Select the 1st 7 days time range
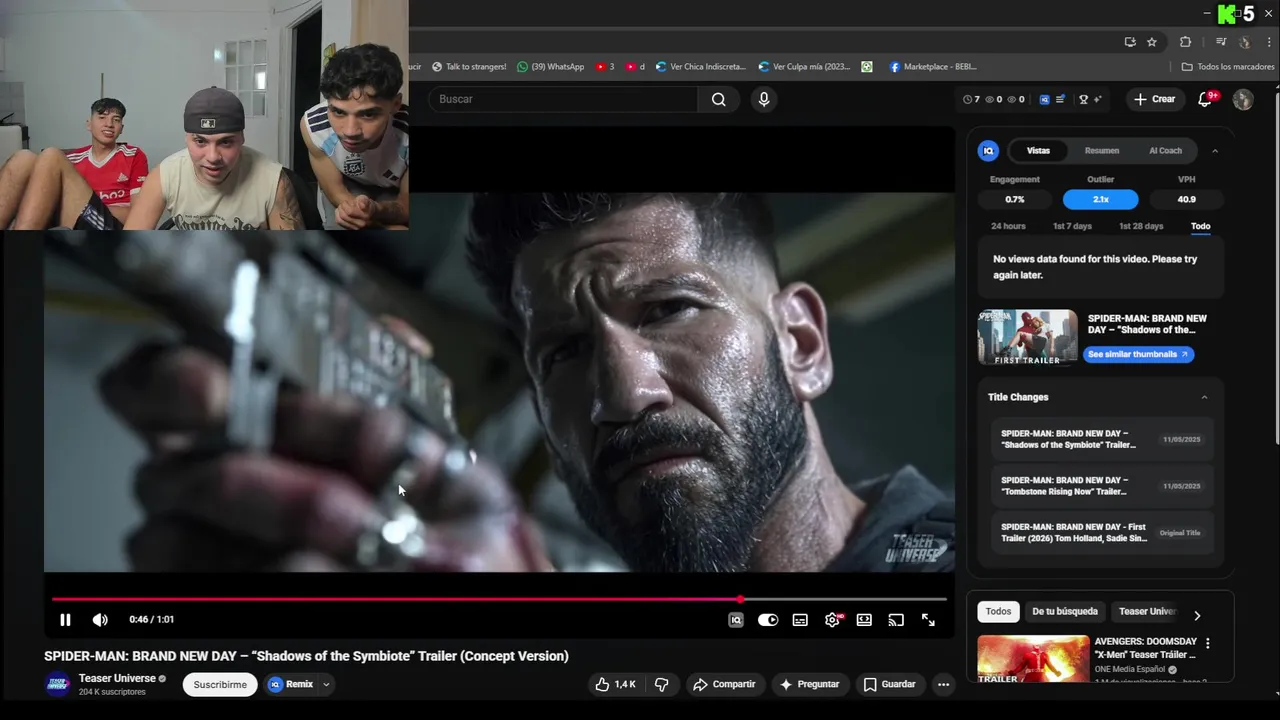Screen dimensions: 1280x720 tap(1072, 226)
